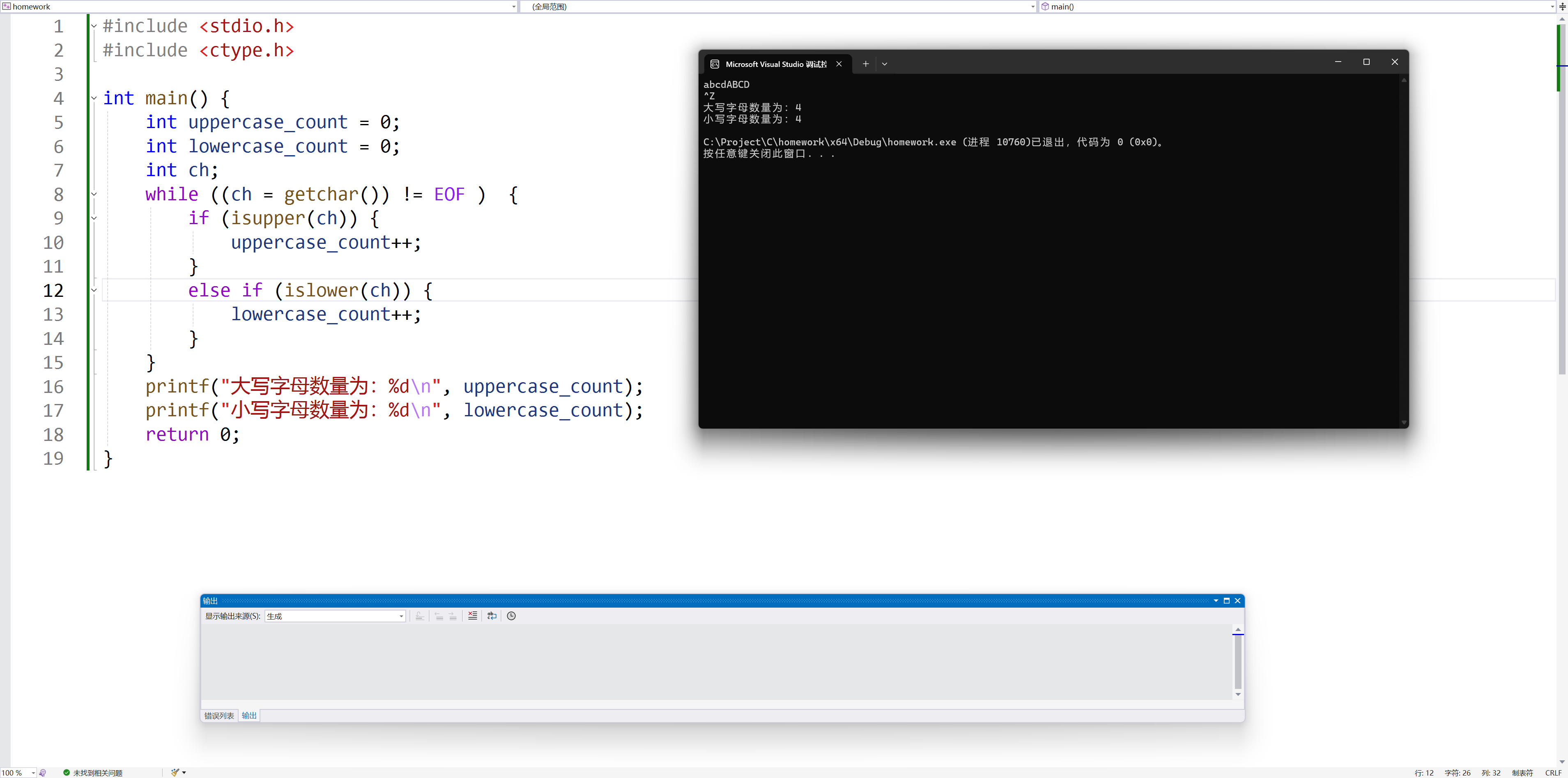
Task: Close the Visual Studio debug console tab
Action: tap(839, 64)
